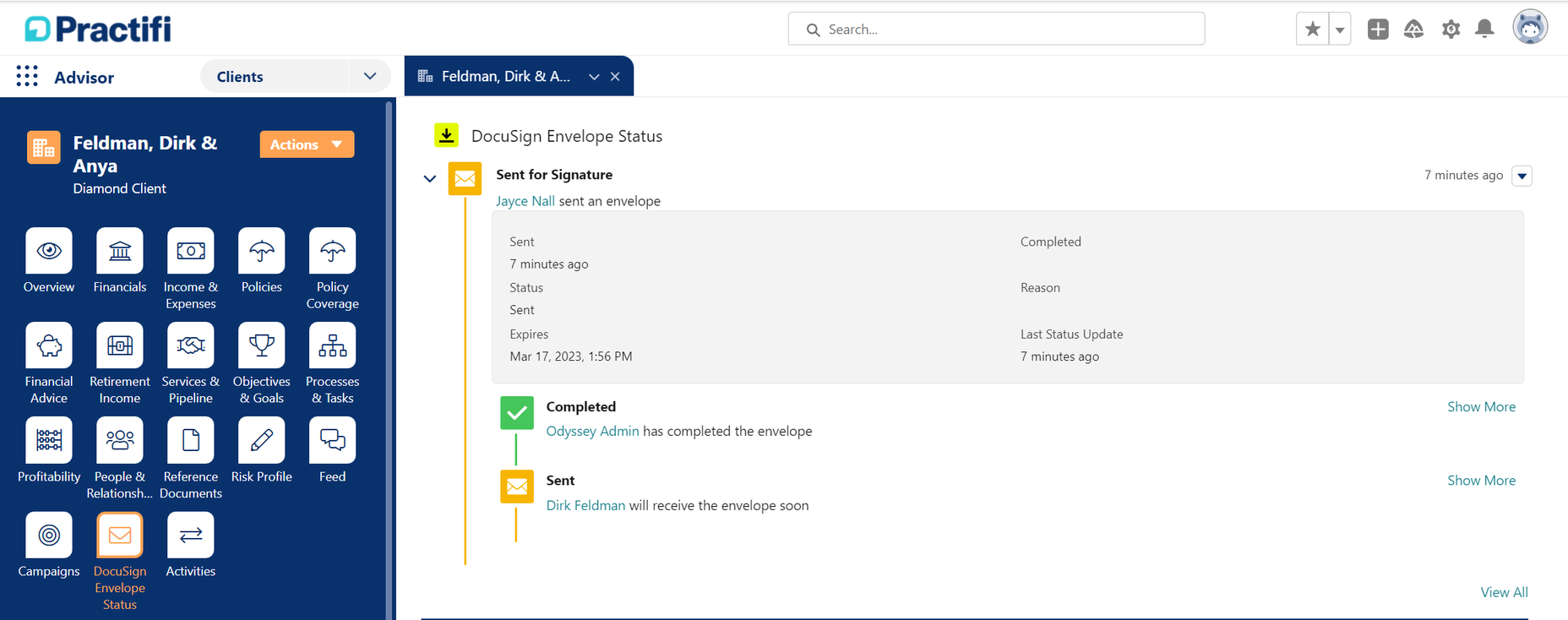Click the Jayce Nall link

[x=525, y=201]
